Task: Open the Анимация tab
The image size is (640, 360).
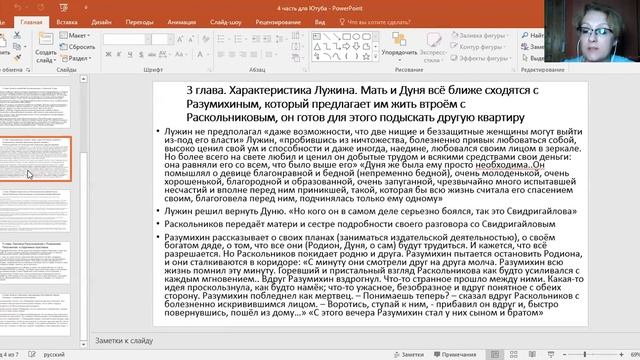Action: pyautogui.click(x=182, y=22)
